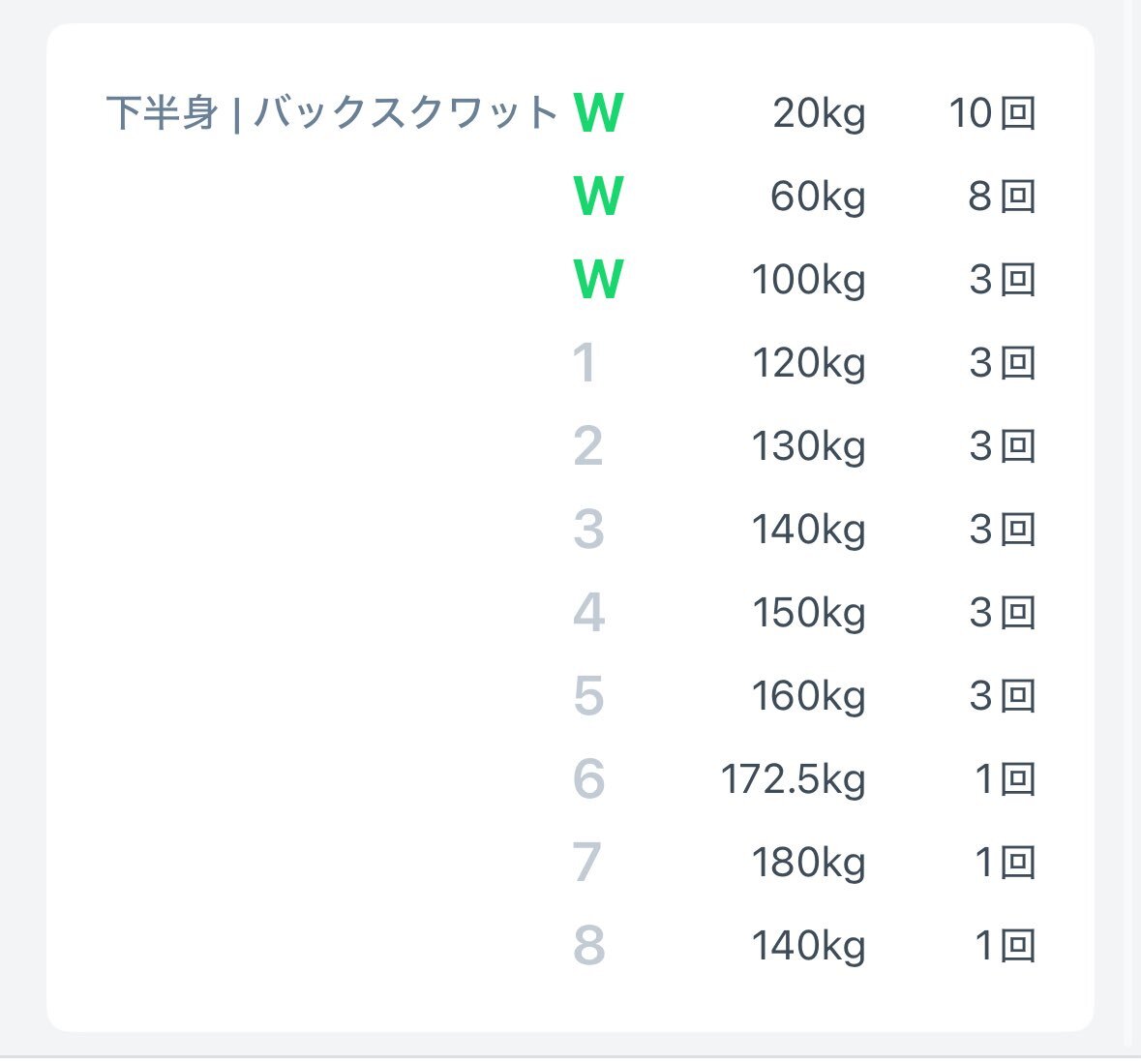Select set number 2 marker
The image size is (1141, 1064).
pos(588,446)
